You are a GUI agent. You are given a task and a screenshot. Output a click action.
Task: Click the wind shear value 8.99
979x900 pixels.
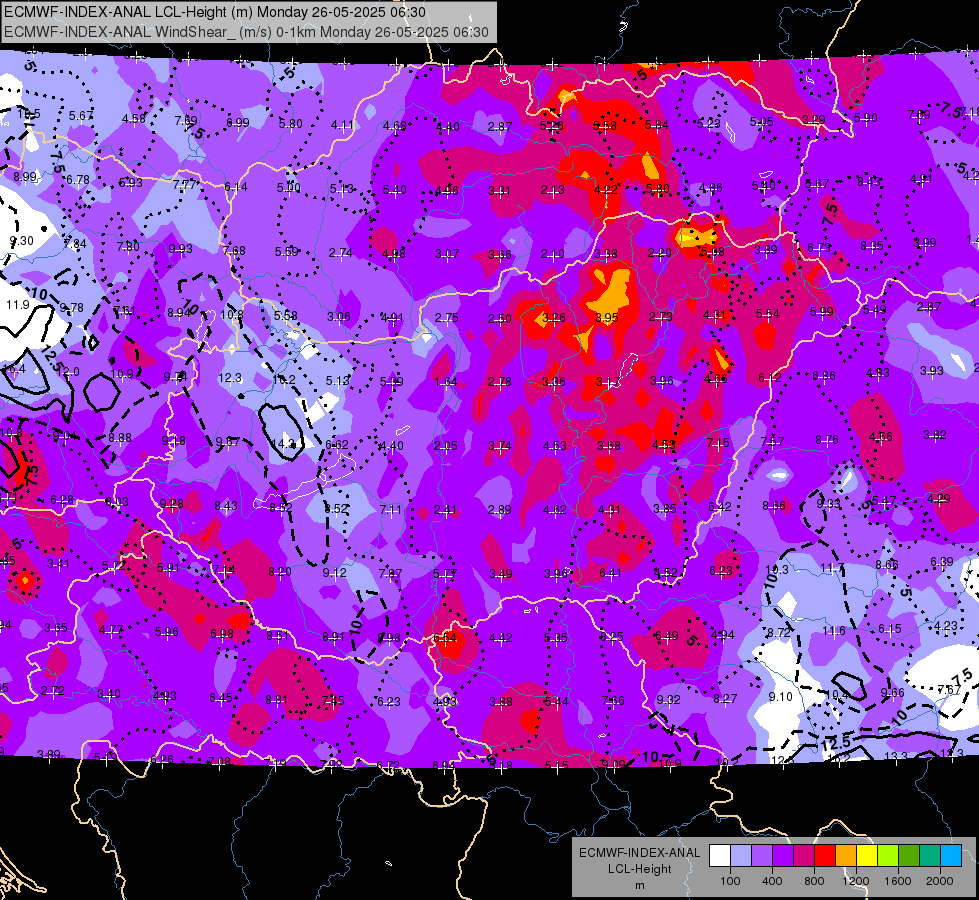tap(25, 177)
